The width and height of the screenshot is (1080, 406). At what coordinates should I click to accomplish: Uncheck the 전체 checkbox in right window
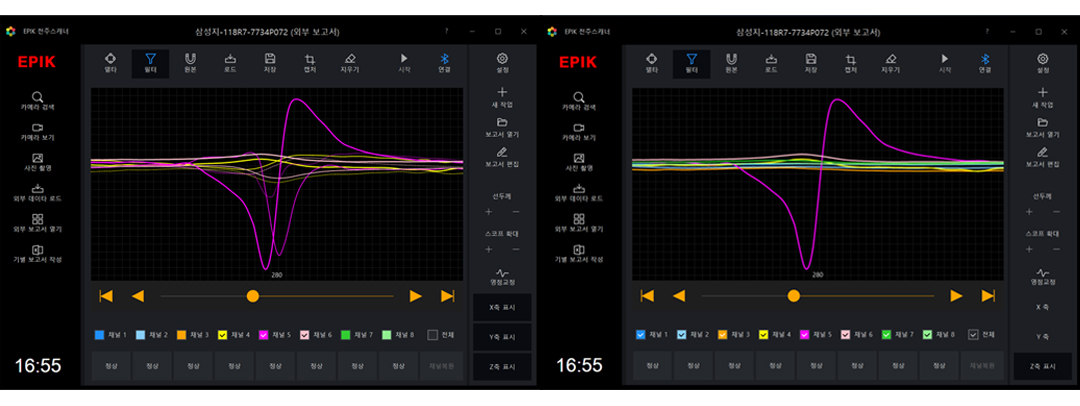975,335
